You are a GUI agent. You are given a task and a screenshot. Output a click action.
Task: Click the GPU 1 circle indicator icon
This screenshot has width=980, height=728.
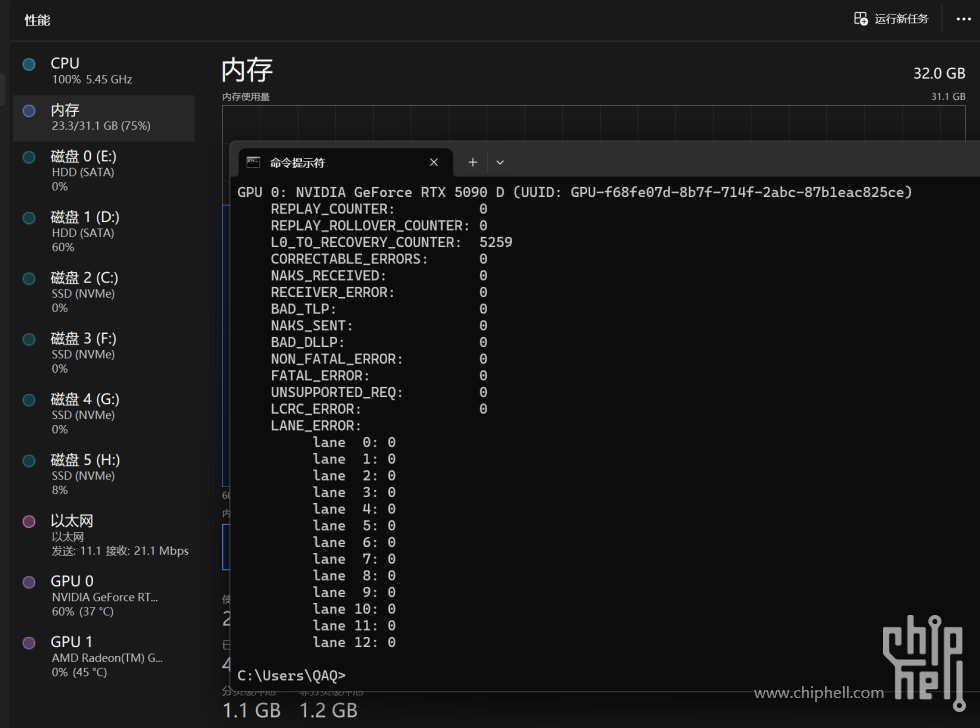coord(29,642)
